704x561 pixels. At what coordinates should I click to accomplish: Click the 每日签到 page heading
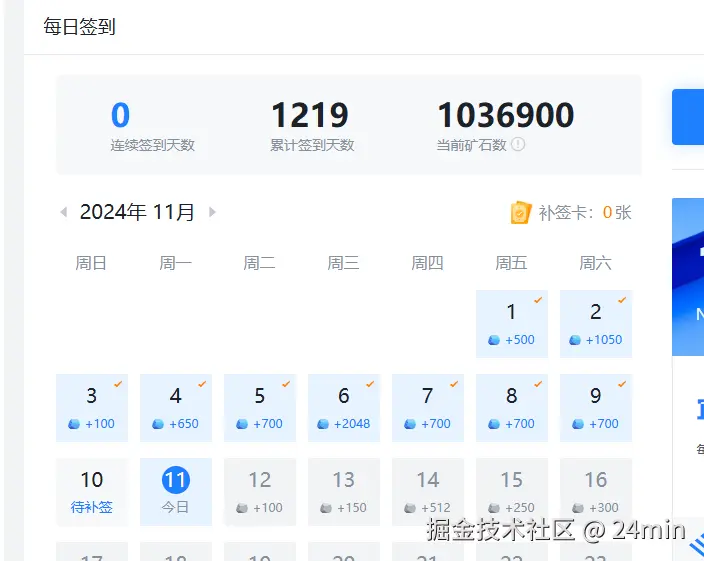tap(79, 26)
